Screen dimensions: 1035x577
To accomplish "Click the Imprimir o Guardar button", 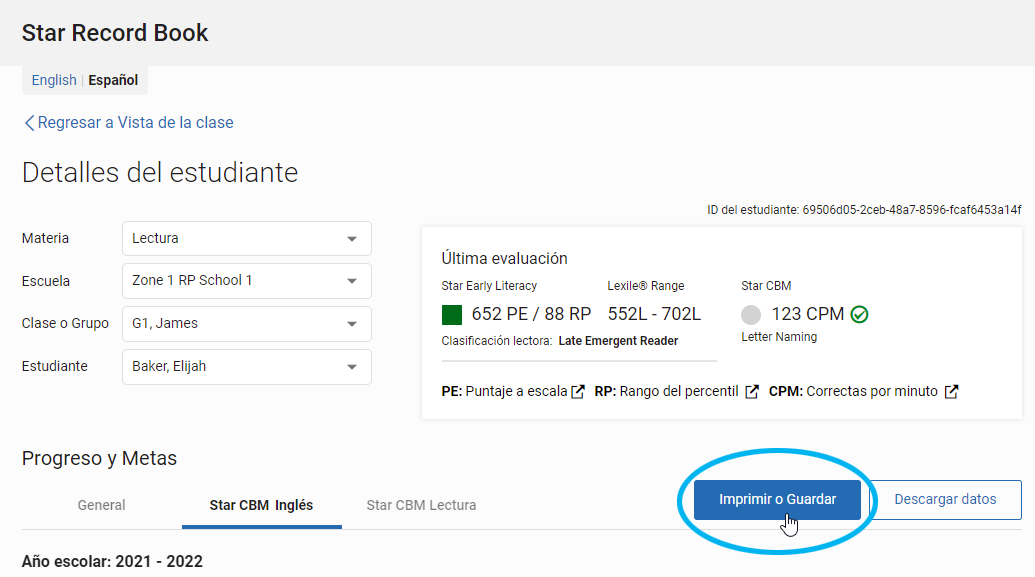I will [778, 500].
